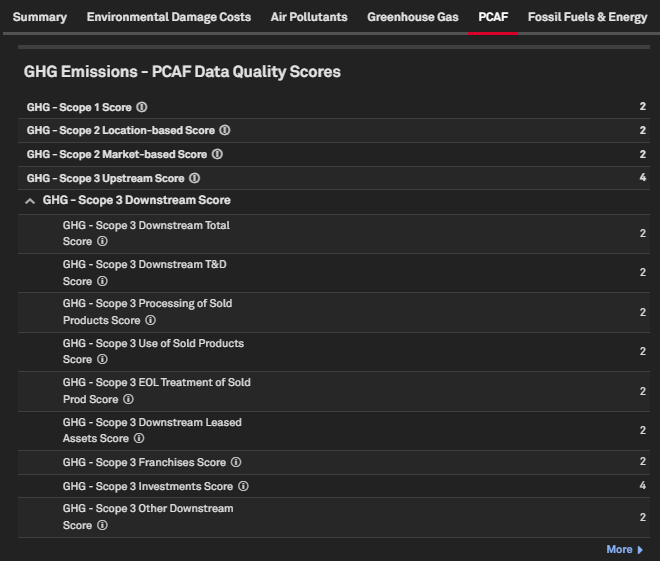Viewport: 660px width, 561px height.
Task: Click info icon for Scope 2 Market-based Score
Action: click(217, 155)
